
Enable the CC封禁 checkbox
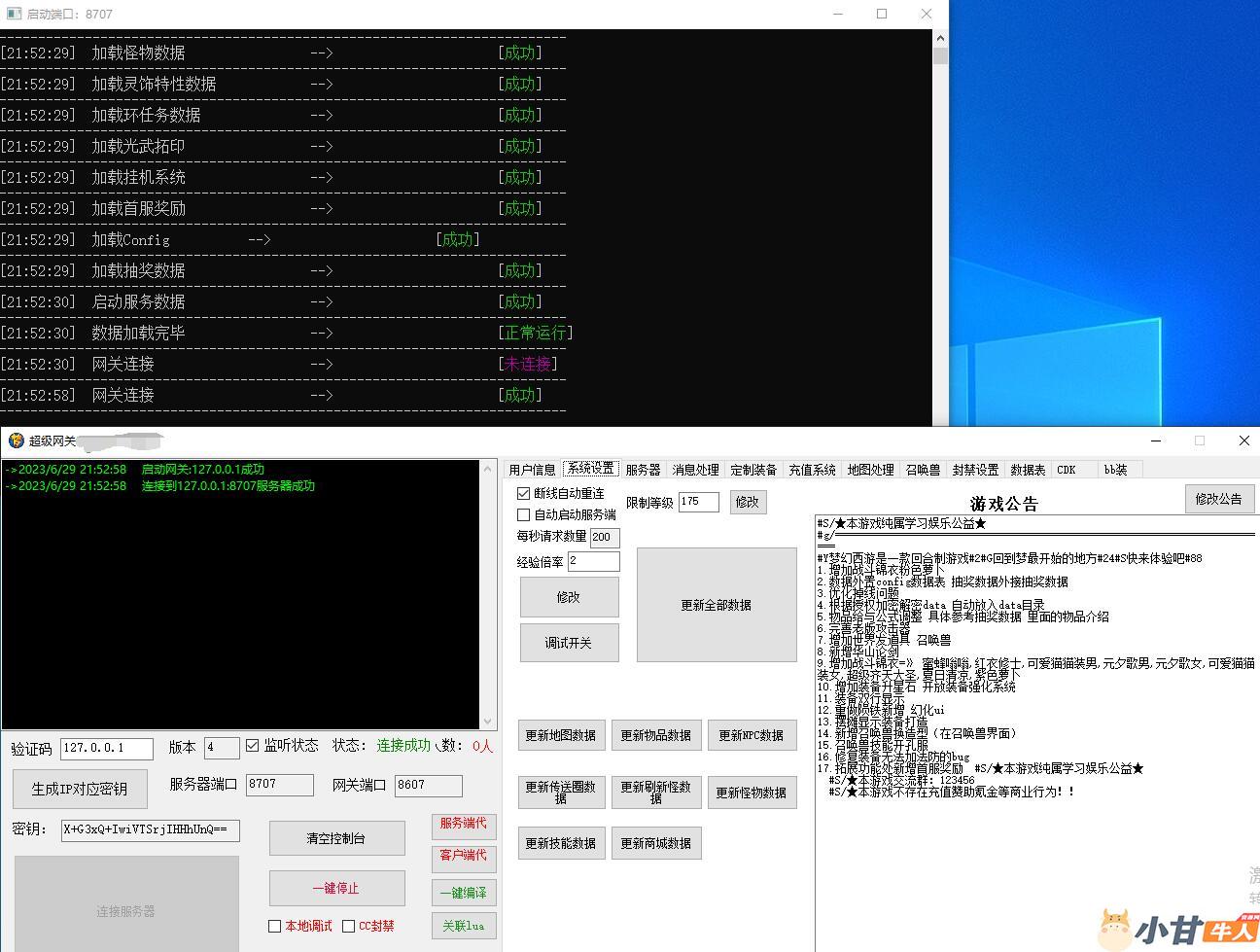click(x=348, y=926)
